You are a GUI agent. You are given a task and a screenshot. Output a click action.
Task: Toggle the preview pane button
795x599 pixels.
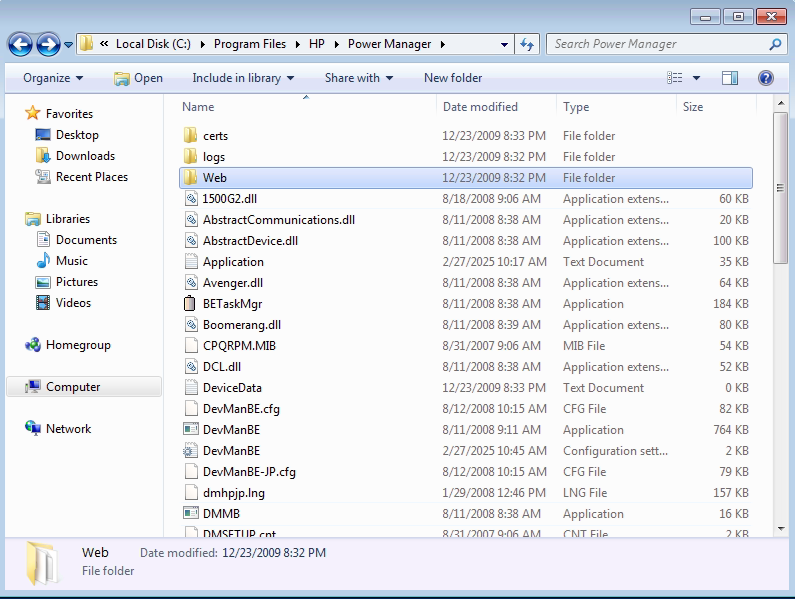(x=730, y=78)
